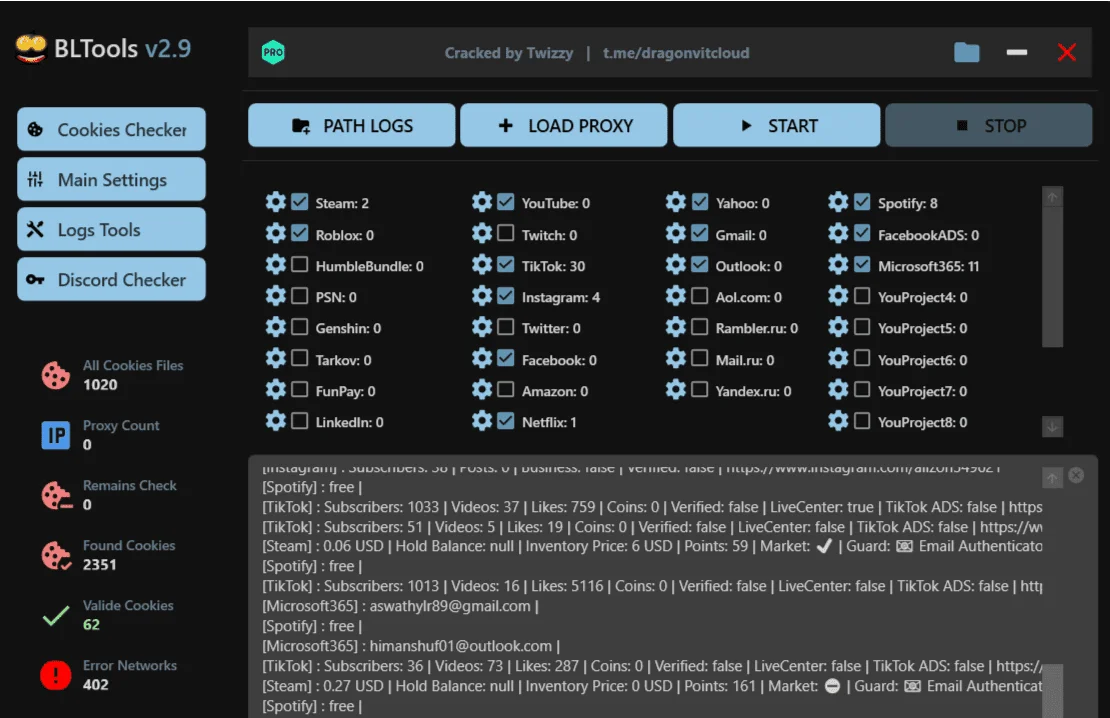Click the Outlook gear icon
1110x718 pixels.
[x=676, y=265]
